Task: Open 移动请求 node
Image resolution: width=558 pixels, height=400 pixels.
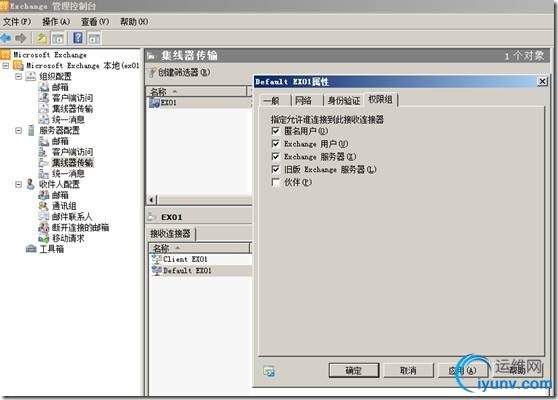Action: (68, 238)
